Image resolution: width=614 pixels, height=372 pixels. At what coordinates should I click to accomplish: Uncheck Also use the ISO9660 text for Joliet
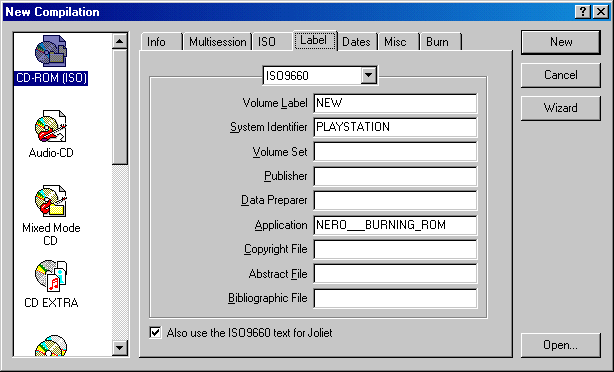click(155, 333)
